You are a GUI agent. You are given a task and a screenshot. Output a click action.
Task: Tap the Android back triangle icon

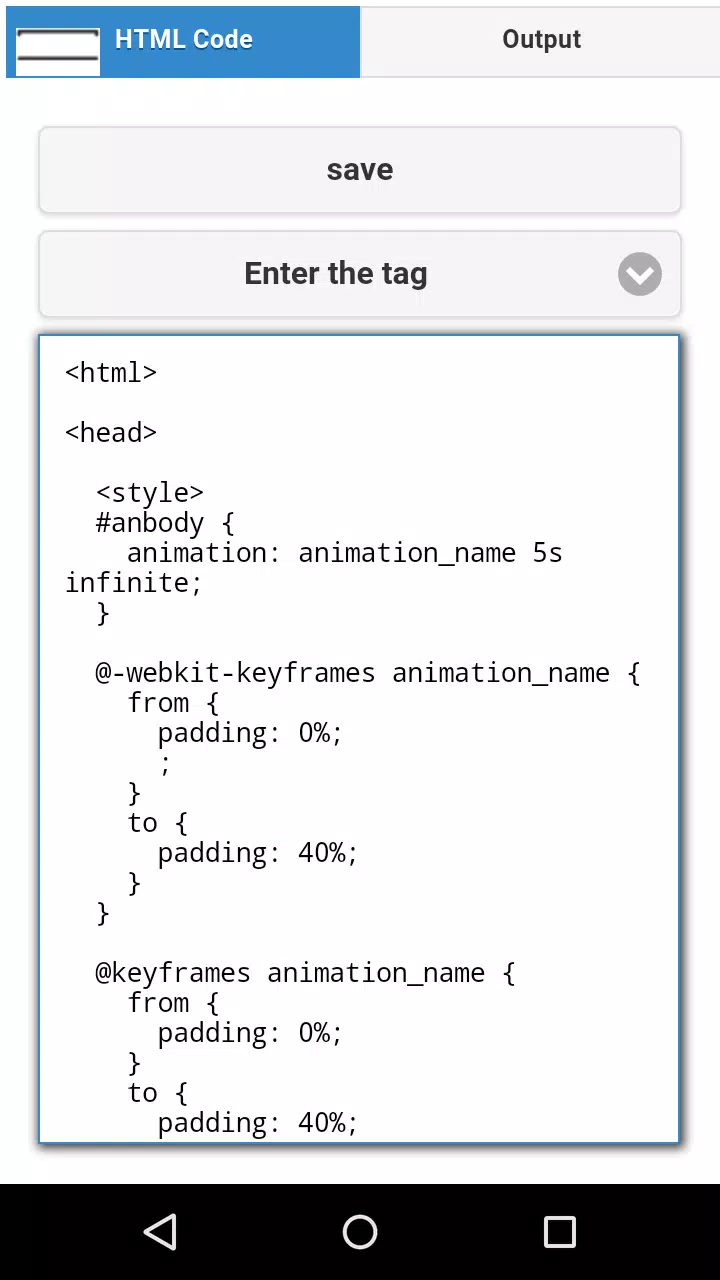click(160, 1232)
